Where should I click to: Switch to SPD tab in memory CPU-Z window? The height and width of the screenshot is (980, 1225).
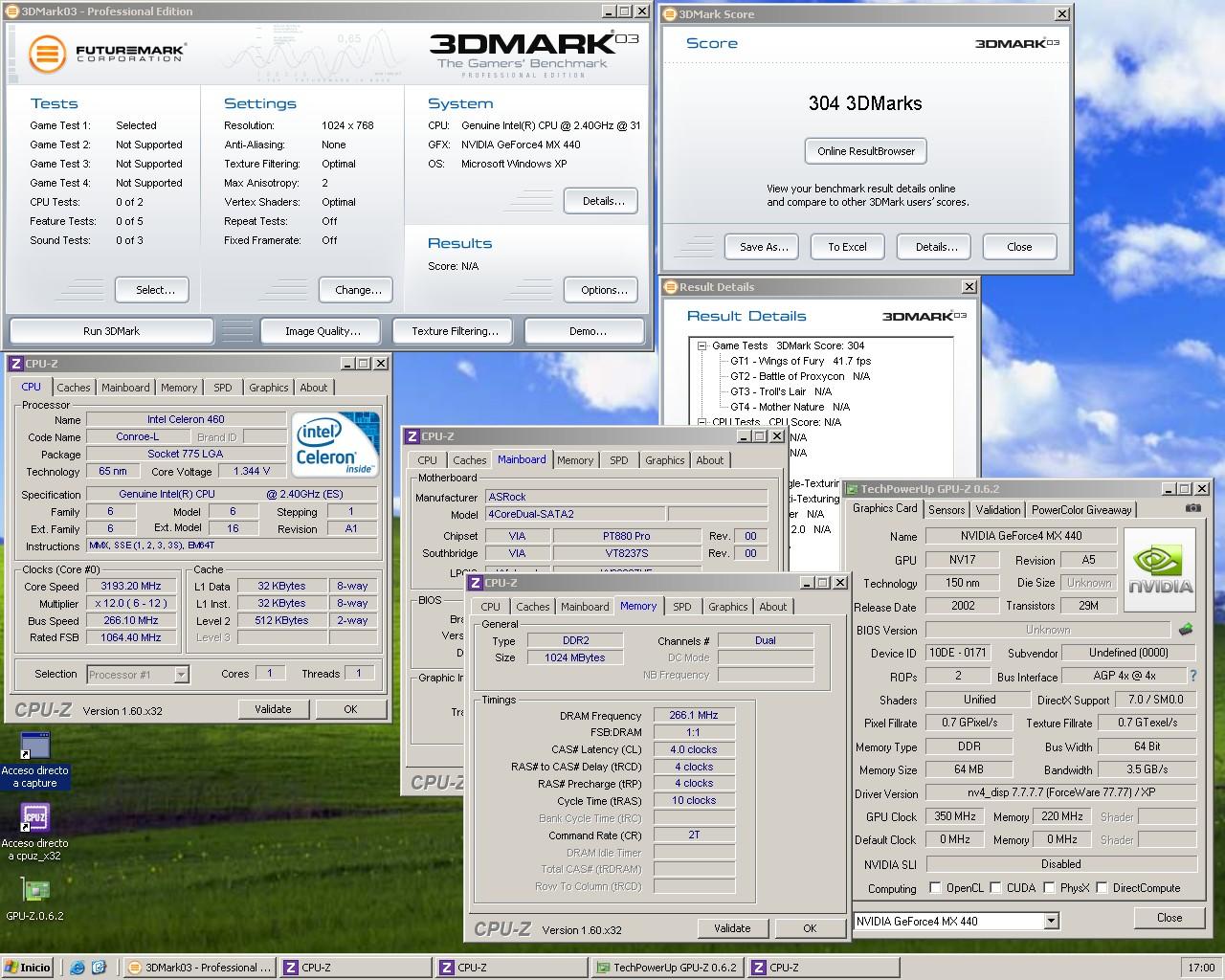pos(681,607)
